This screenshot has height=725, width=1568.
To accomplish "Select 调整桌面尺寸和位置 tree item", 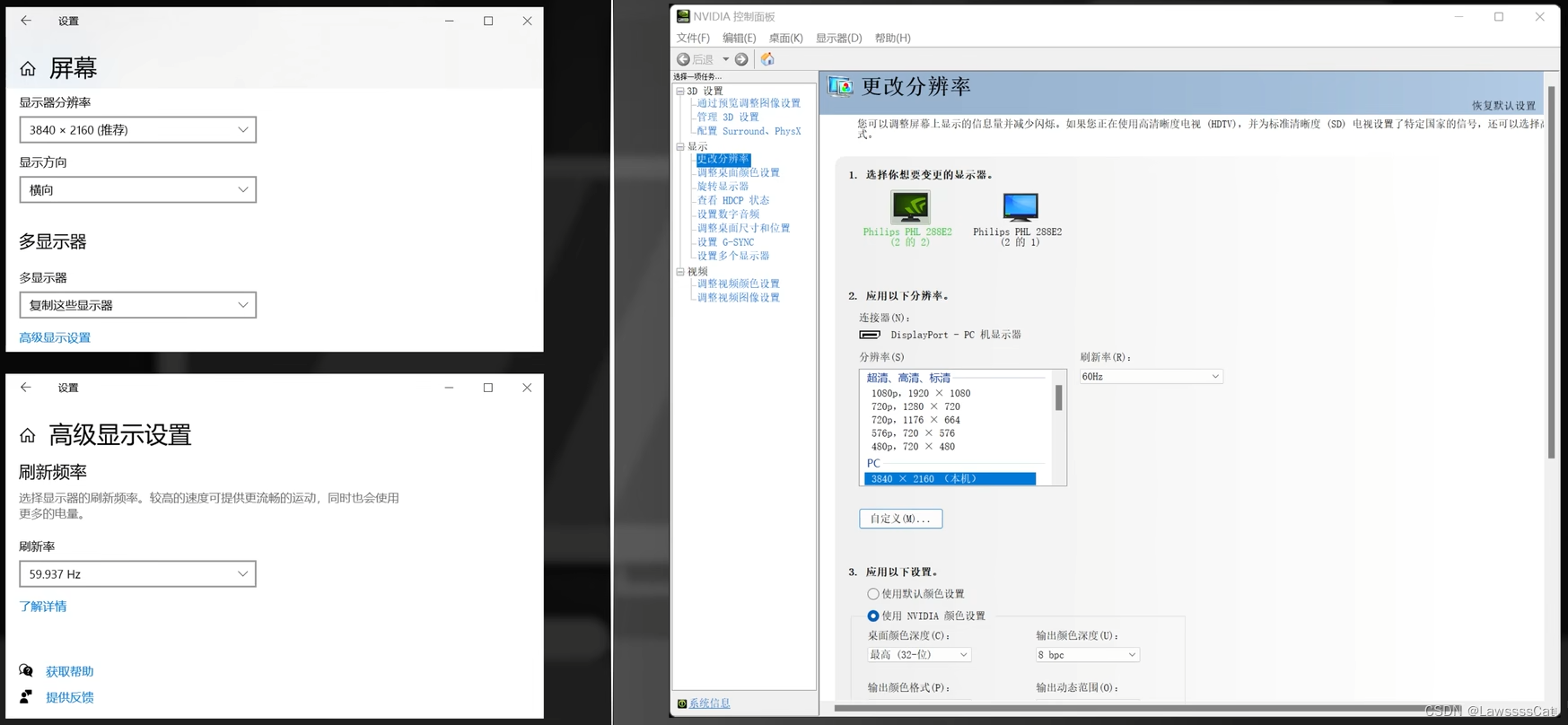I will tap(743, 228).
